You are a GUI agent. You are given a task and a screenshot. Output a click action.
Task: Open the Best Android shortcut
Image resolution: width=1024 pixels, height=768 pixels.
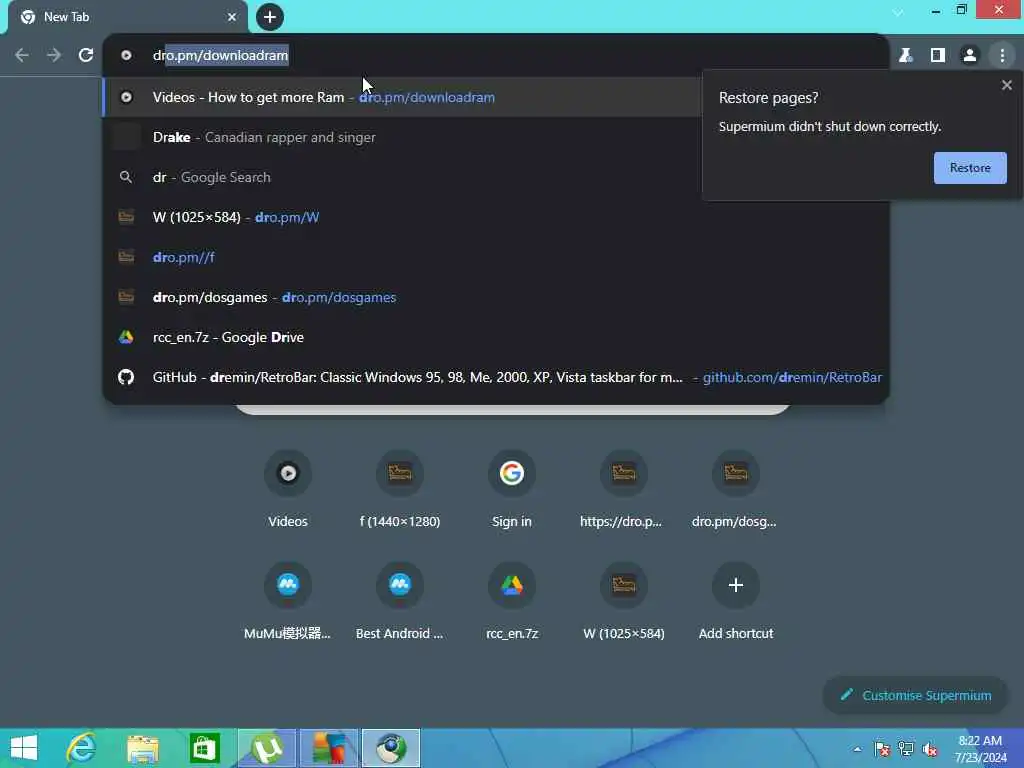click(400, 601)
